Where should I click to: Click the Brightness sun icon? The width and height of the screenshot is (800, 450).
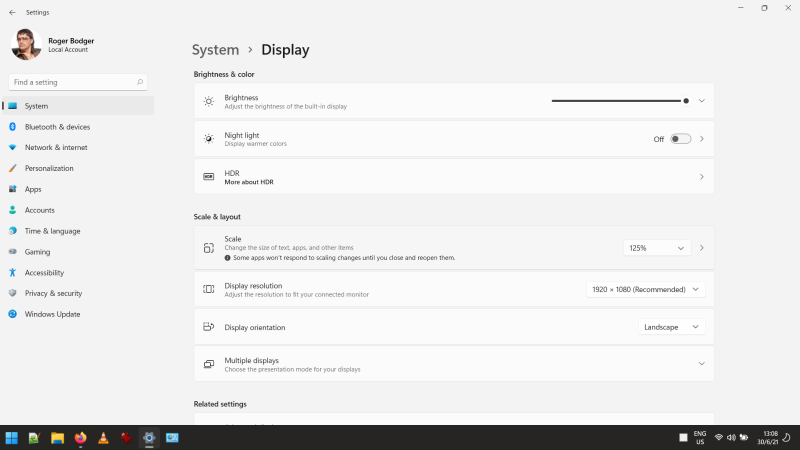(x=209, y=101)
